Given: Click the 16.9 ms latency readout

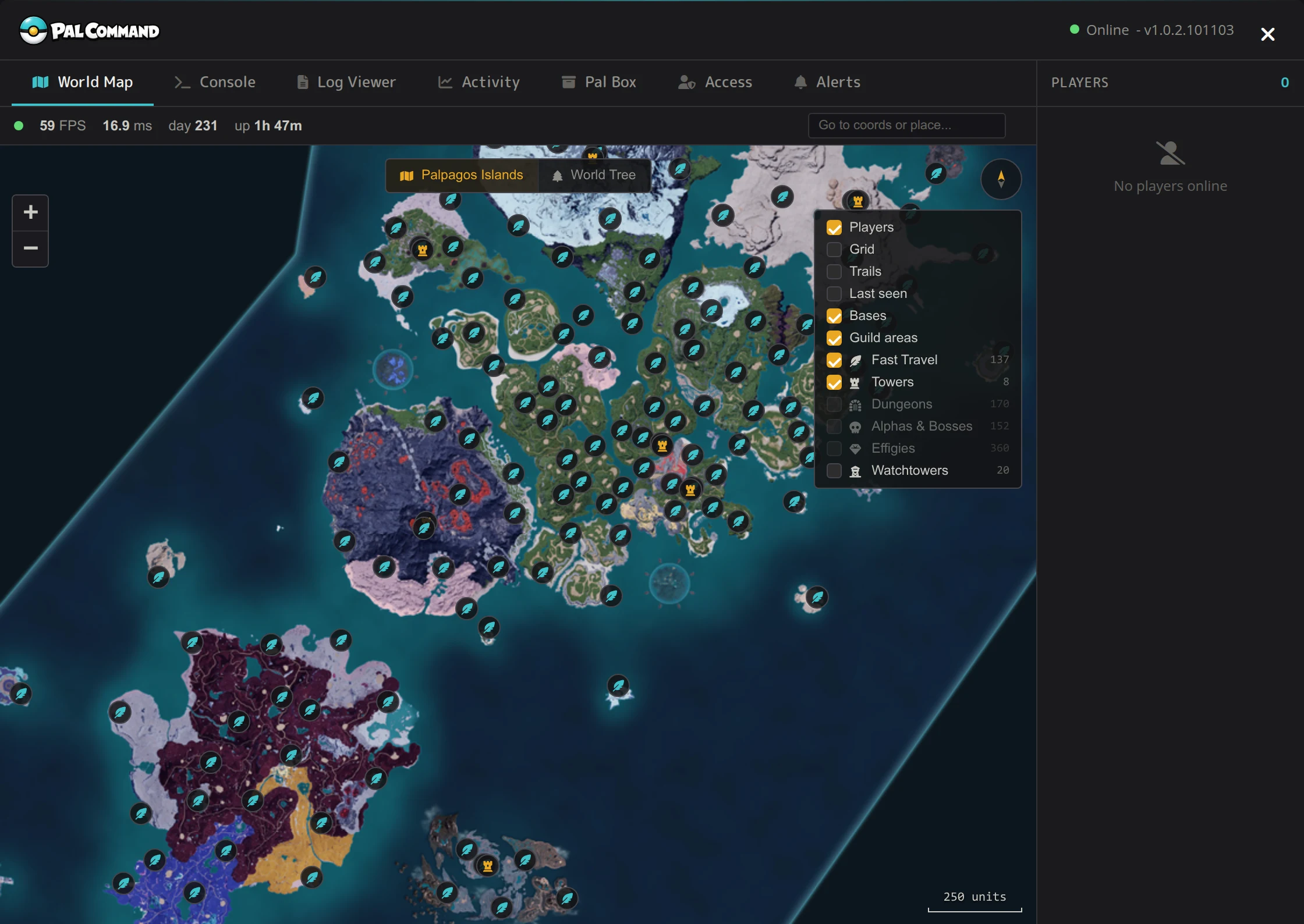Looking at the screenshot, I should click(127, 126).
